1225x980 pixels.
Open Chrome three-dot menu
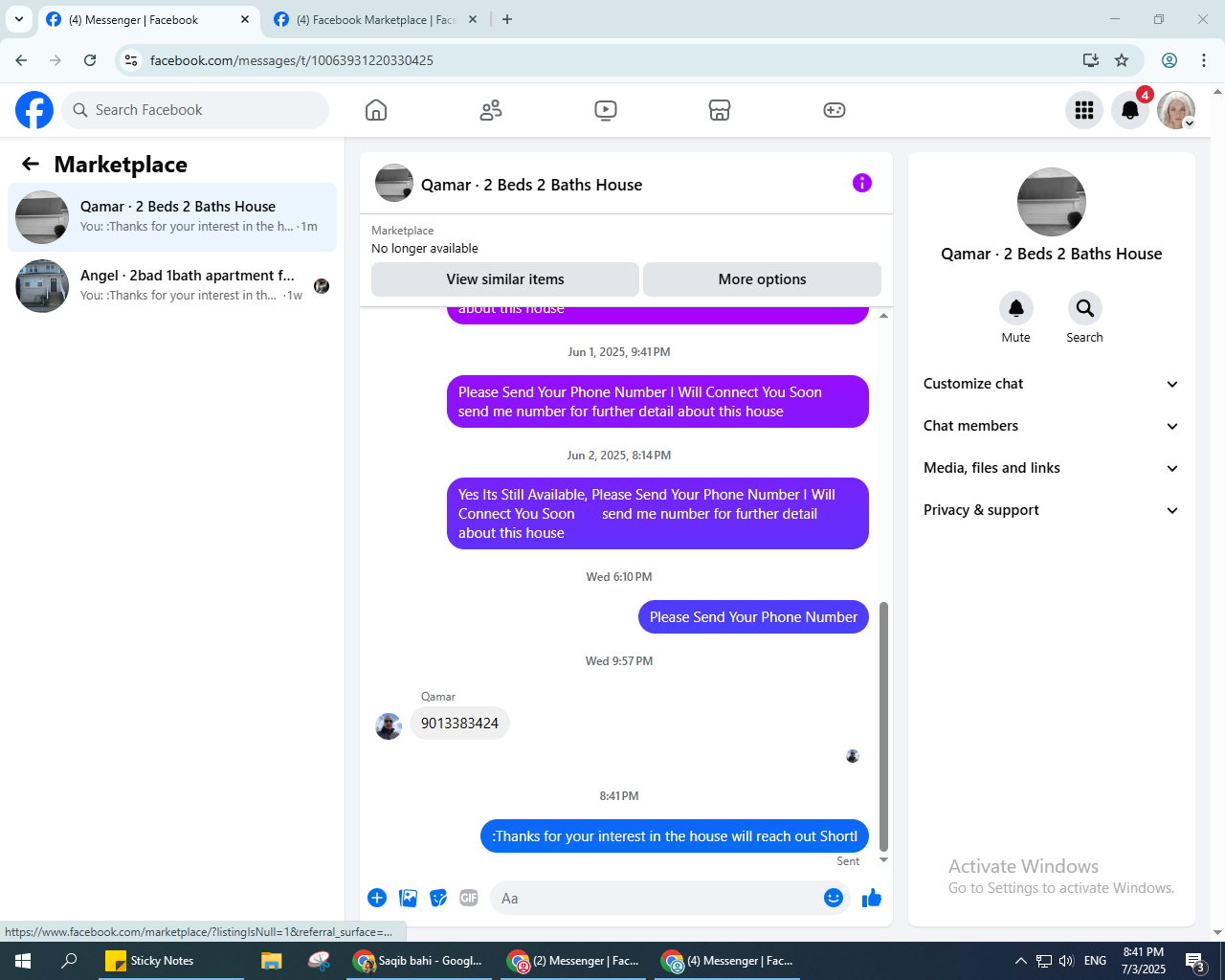[1204, 60]
